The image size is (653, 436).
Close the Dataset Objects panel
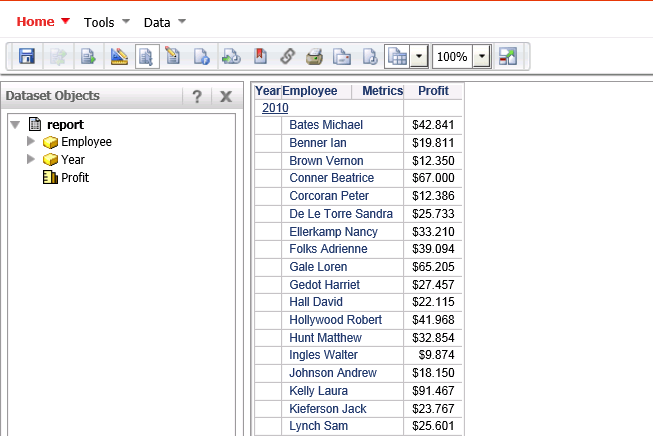[x=226, y=96]
